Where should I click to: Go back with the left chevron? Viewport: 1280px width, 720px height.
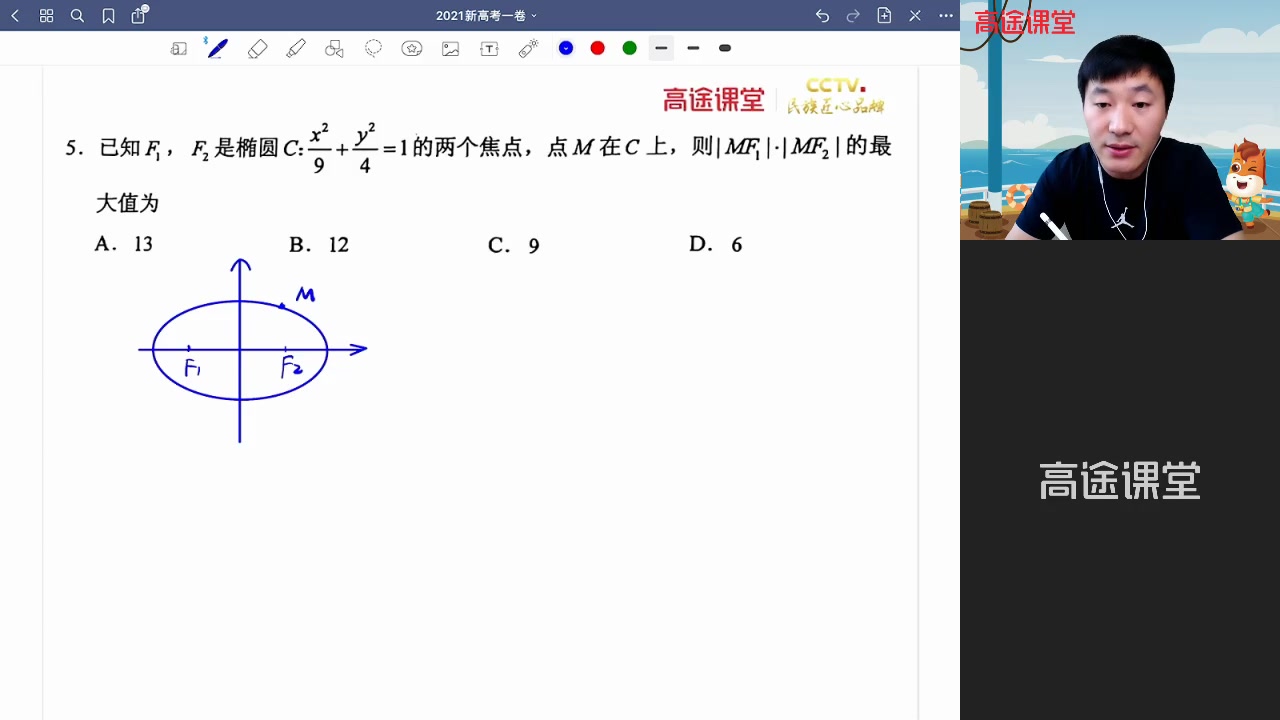coord(15,16)
